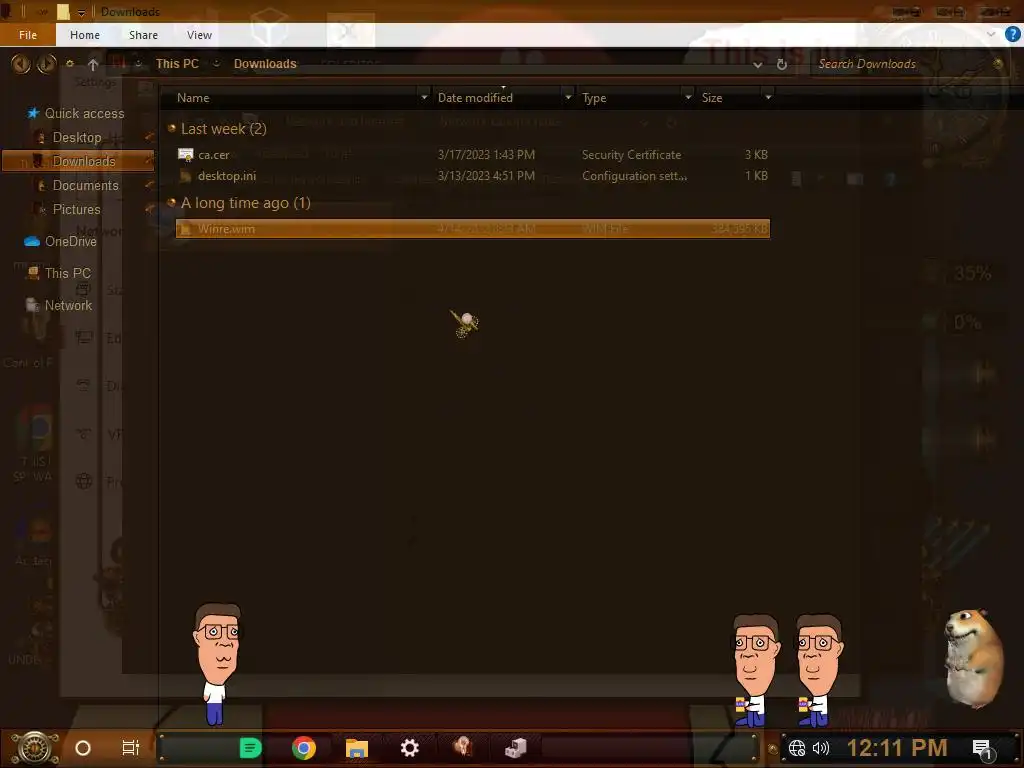Open the quick access toolbar customize dropdown

(x=82, y=12)
